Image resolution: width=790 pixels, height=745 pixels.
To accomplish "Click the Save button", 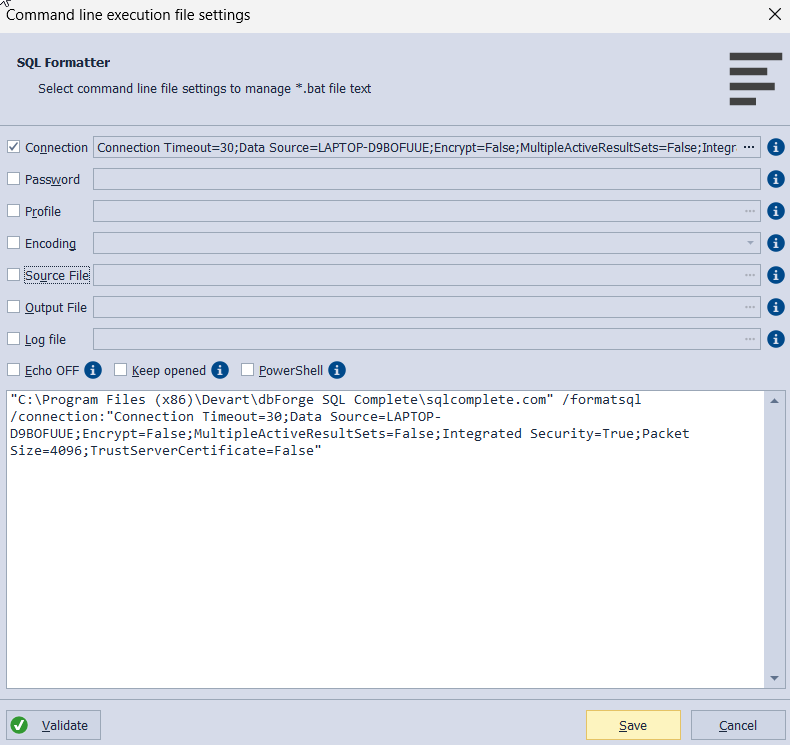I will pyautogui.click(x=633, y=725).
